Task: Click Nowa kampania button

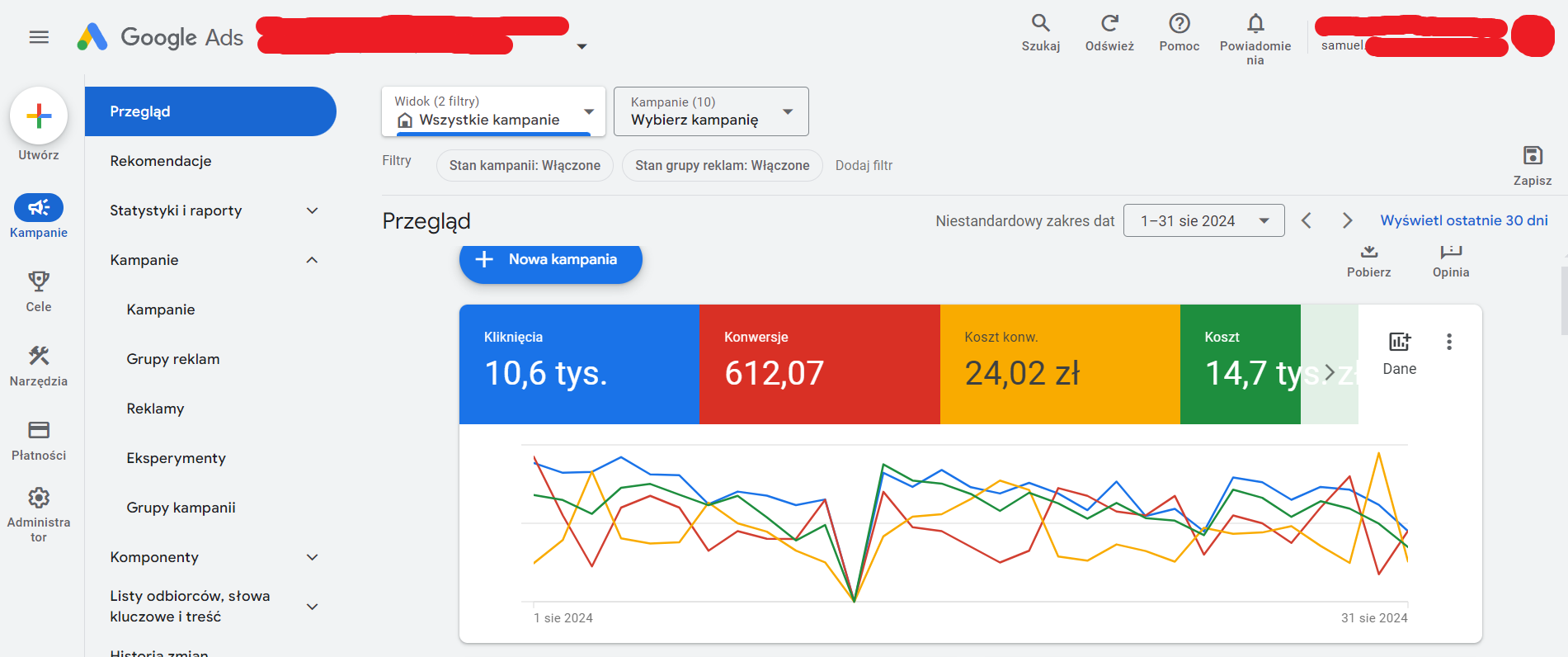Action: point(551,260)
